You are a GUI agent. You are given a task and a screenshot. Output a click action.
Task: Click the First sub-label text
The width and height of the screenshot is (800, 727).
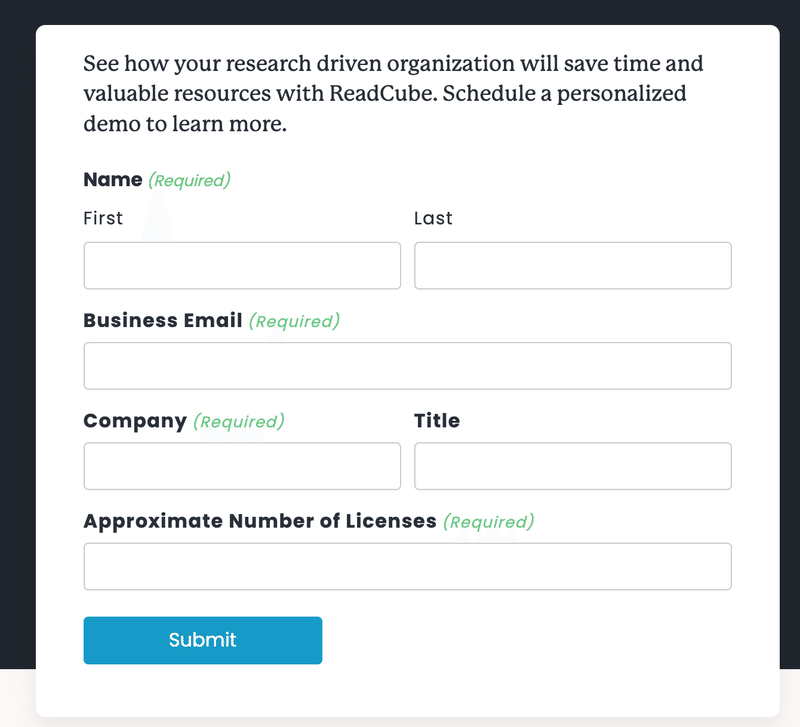point(103,218)
